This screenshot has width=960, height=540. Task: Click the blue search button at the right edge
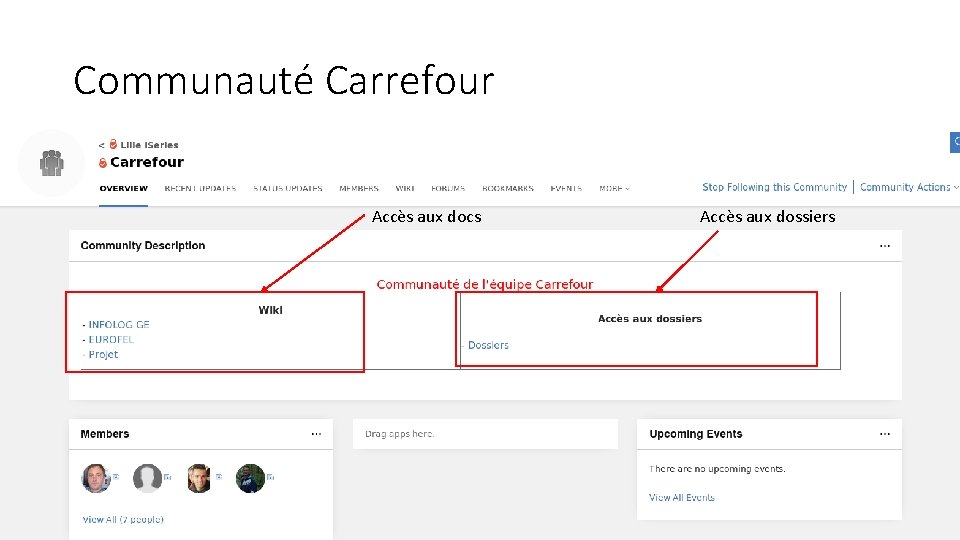955,142
